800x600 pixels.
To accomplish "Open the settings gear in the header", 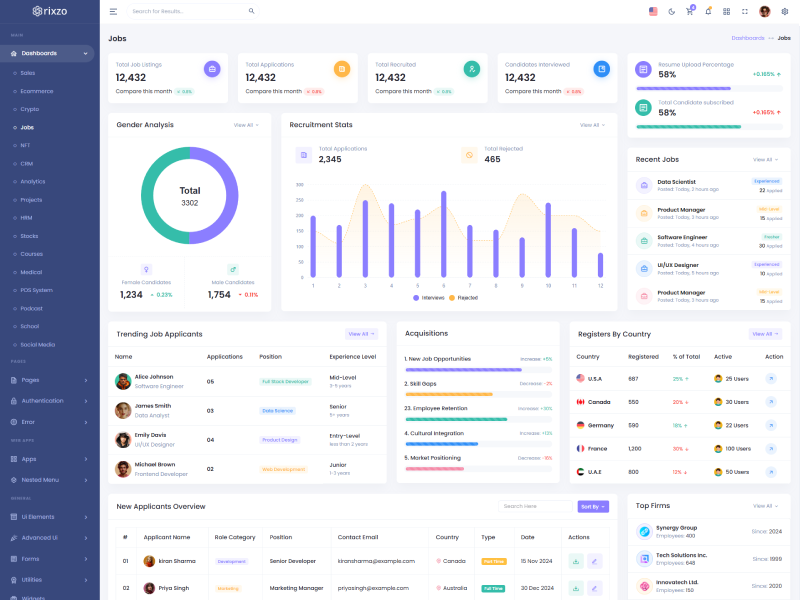I will [784, 11].
